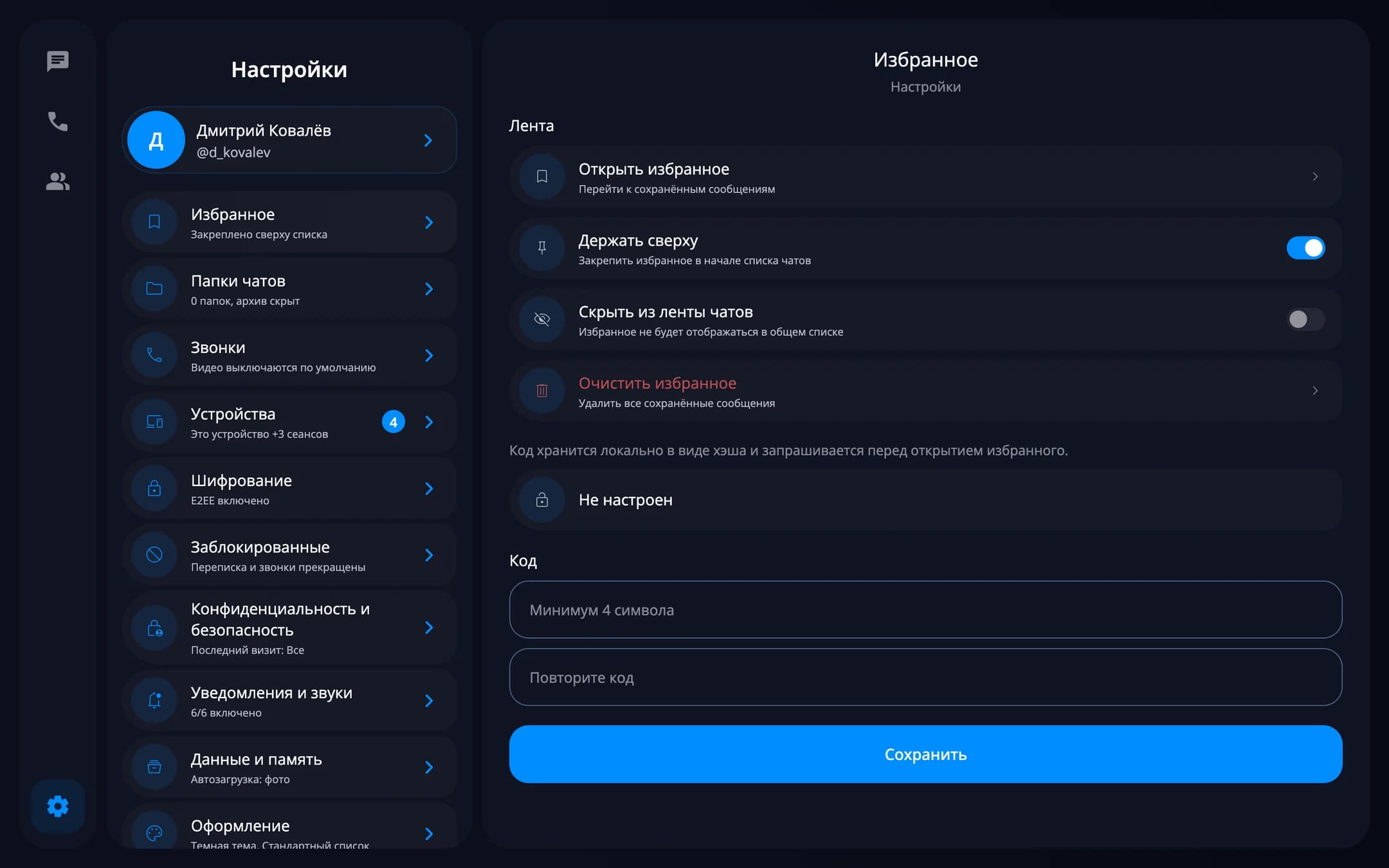Open the Избранное settings section
This screenshot has height=868, width=1389.
(x=289, y=222)
